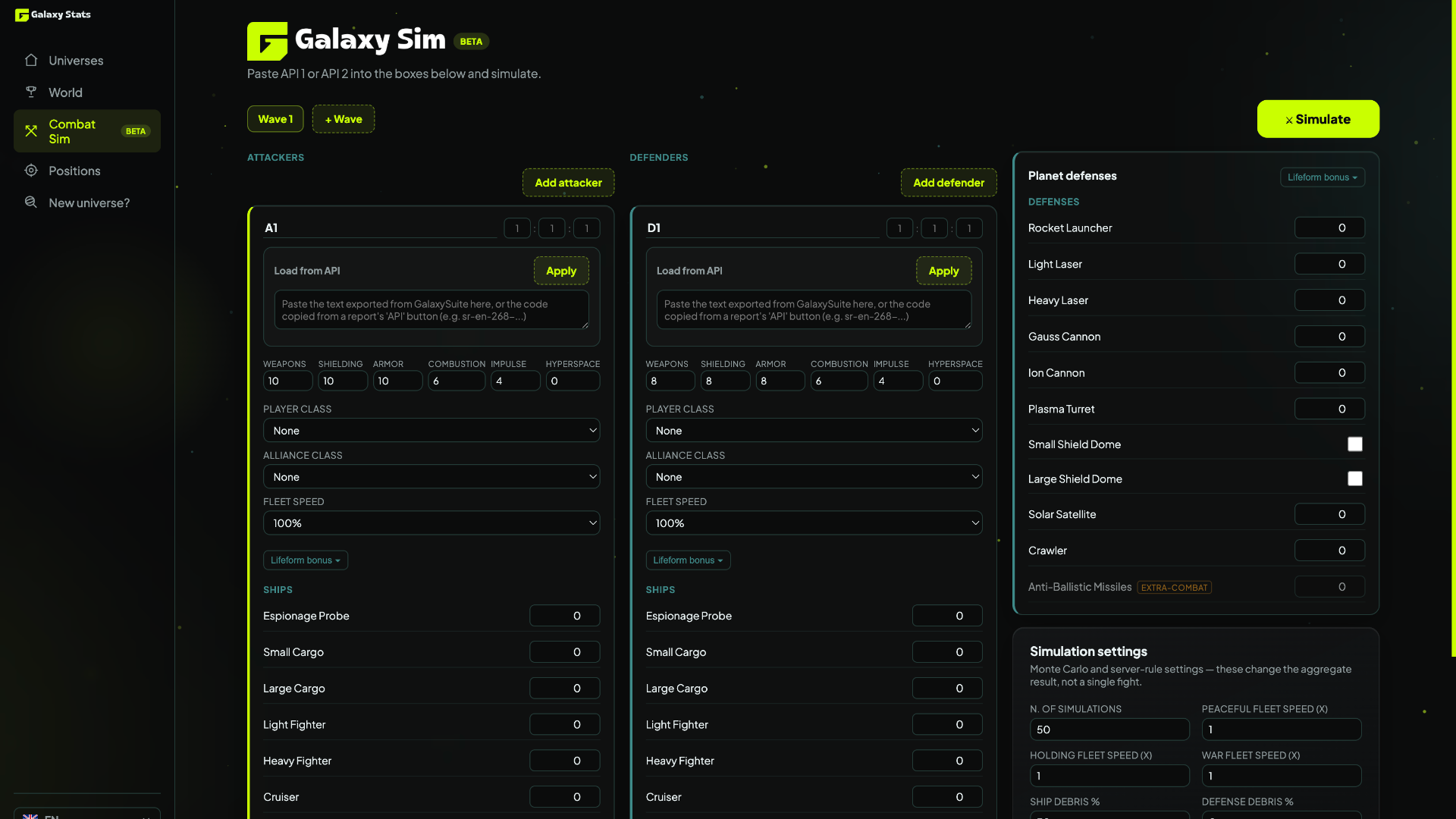Viewport: 1456px width, 819px height.
Task: Expand attacker A1 Lifeform bonus
Action: pyautogui.click(x=306, y=560)
